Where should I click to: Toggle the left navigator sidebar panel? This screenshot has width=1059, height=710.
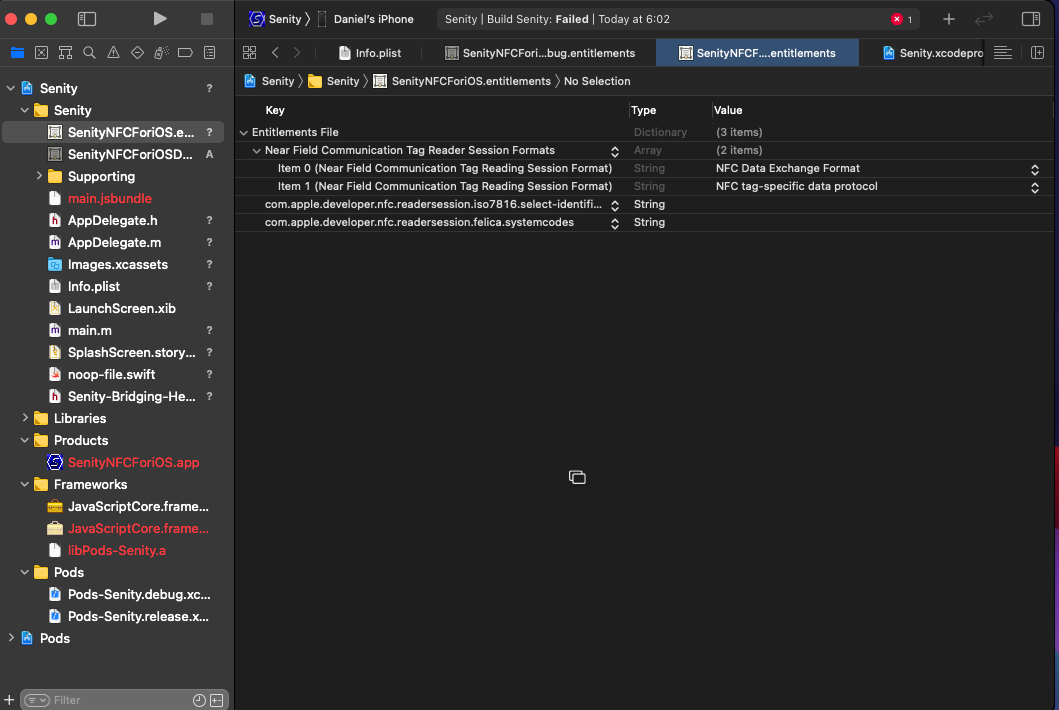click(87, 19)
